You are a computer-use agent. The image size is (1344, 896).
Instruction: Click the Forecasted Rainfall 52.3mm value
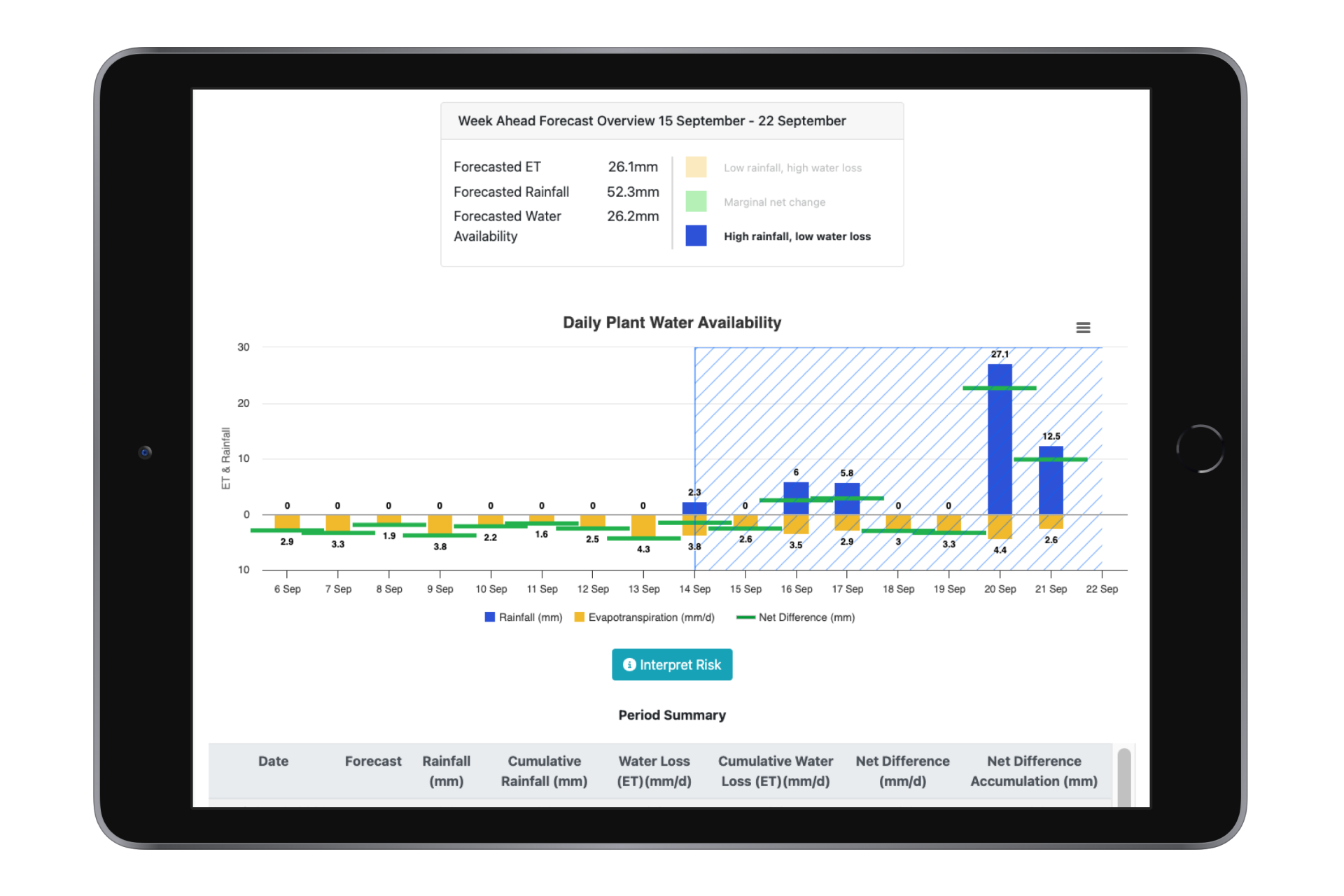click(633, 192)
